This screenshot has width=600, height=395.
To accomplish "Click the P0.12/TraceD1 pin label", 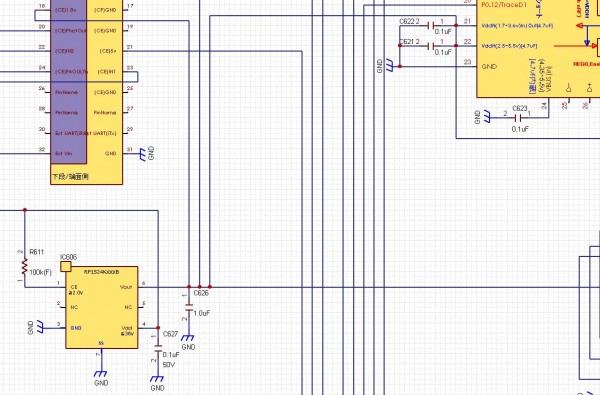I will tap(503, 5).
